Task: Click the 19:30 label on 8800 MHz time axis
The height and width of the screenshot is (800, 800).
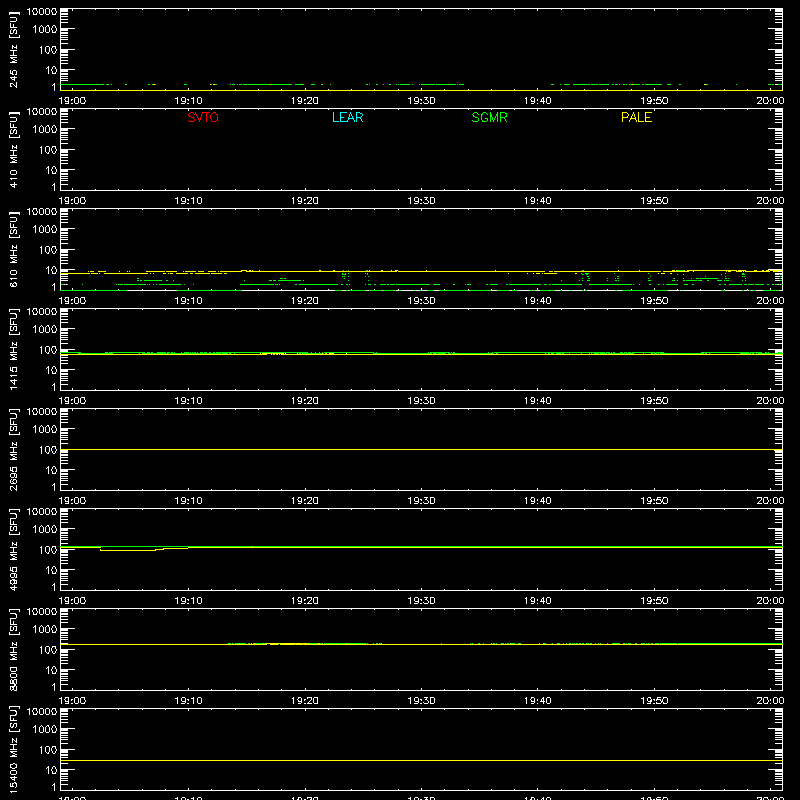Action: click(421, 701)
